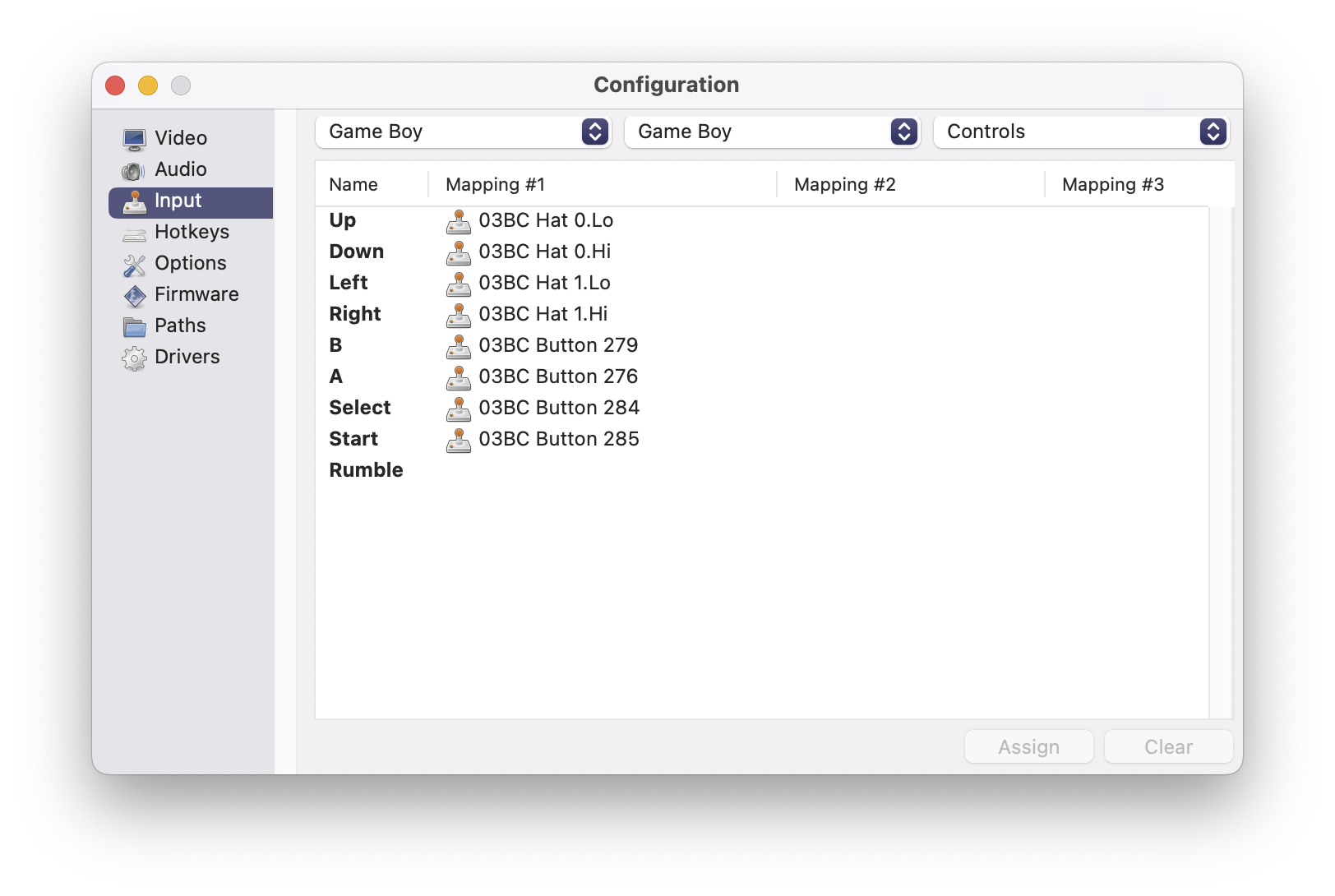Select the Rumble input row

(761, 470)
